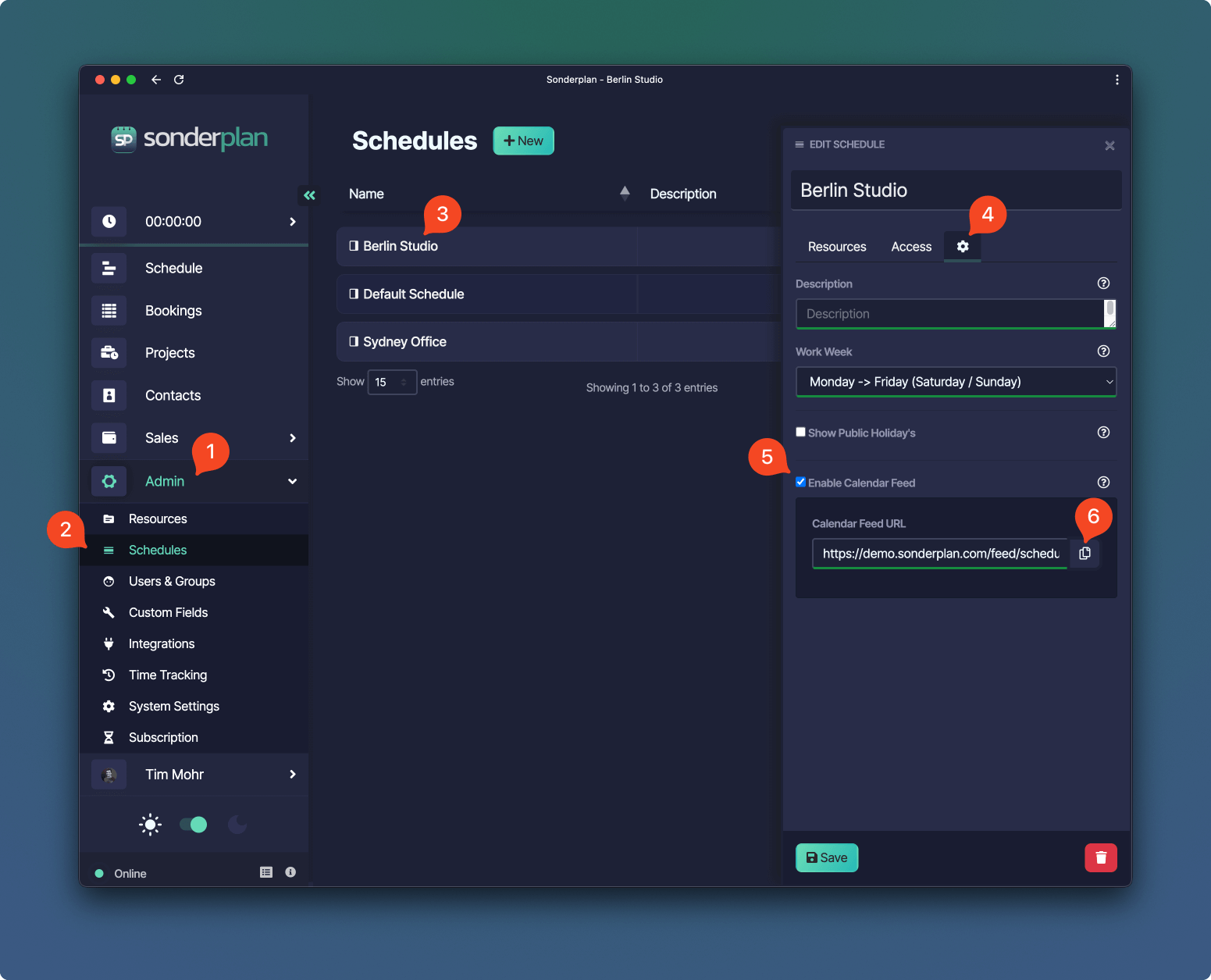Open the Work Week dropdown
1211x980 pixels.
click(956, 382)
